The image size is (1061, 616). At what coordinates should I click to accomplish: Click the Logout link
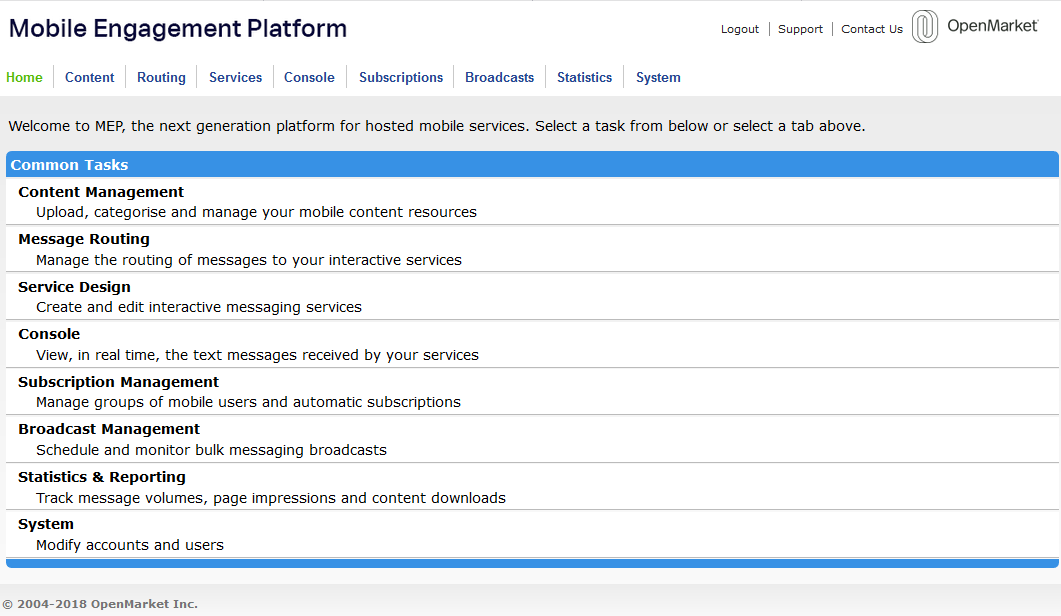tap(740, 29)
